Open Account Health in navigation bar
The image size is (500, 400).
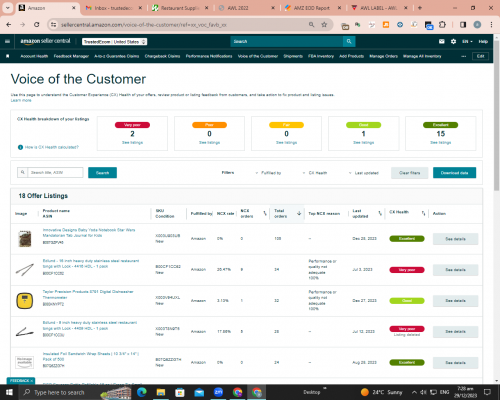(34, 56)
